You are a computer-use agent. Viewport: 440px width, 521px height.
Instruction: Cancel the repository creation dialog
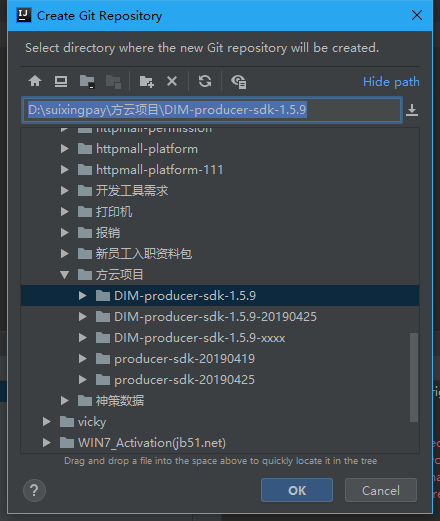381,490
